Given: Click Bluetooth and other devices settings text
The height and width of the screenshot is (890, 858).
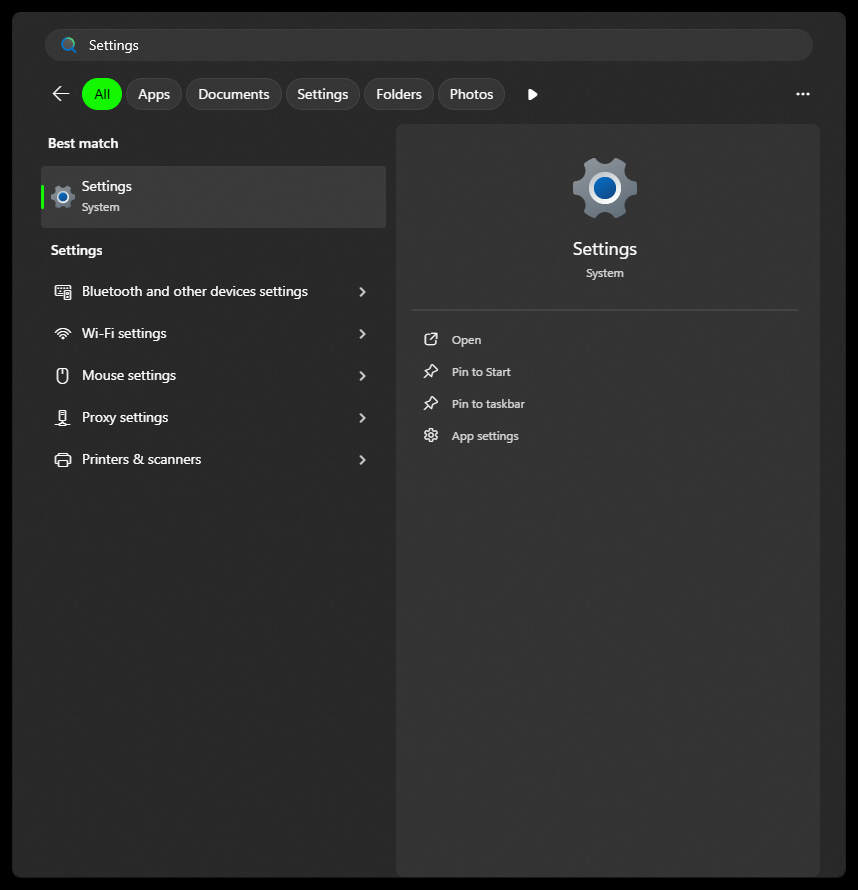Looking at the screenshot, I should coord(195,291).
